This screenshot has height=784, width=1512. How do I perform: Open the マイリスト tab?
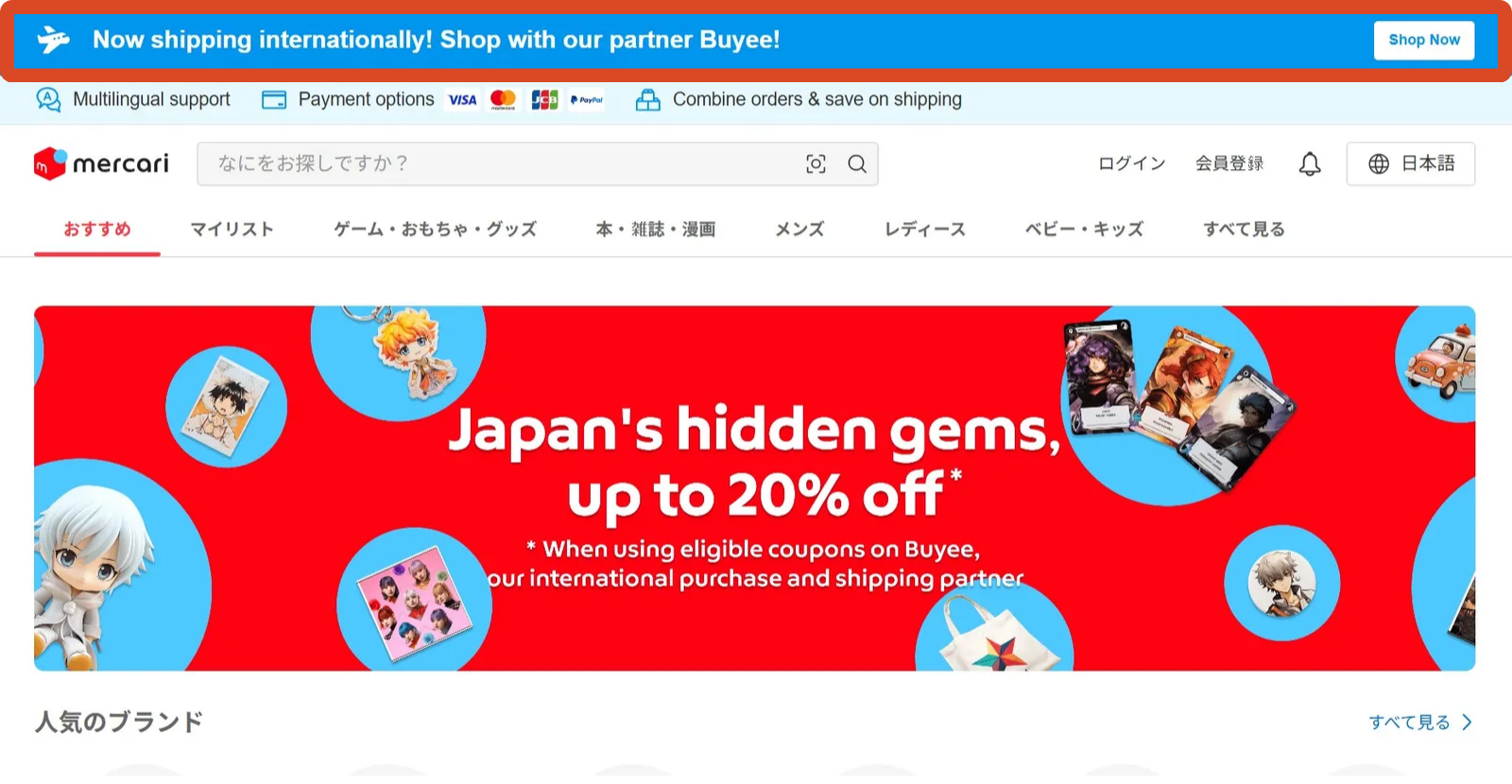[x=232, y=230]
